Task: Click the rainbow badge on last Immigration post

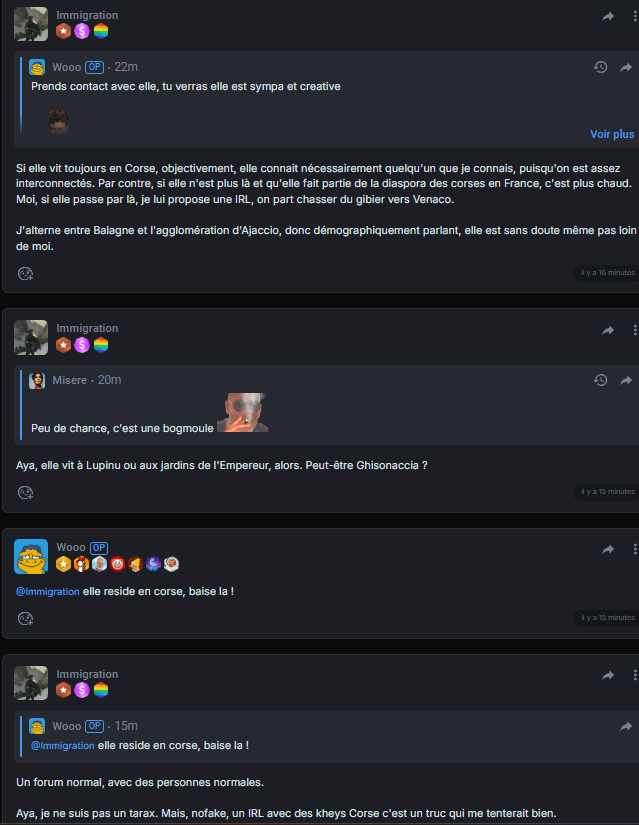Action: click(x=101, y=690)
